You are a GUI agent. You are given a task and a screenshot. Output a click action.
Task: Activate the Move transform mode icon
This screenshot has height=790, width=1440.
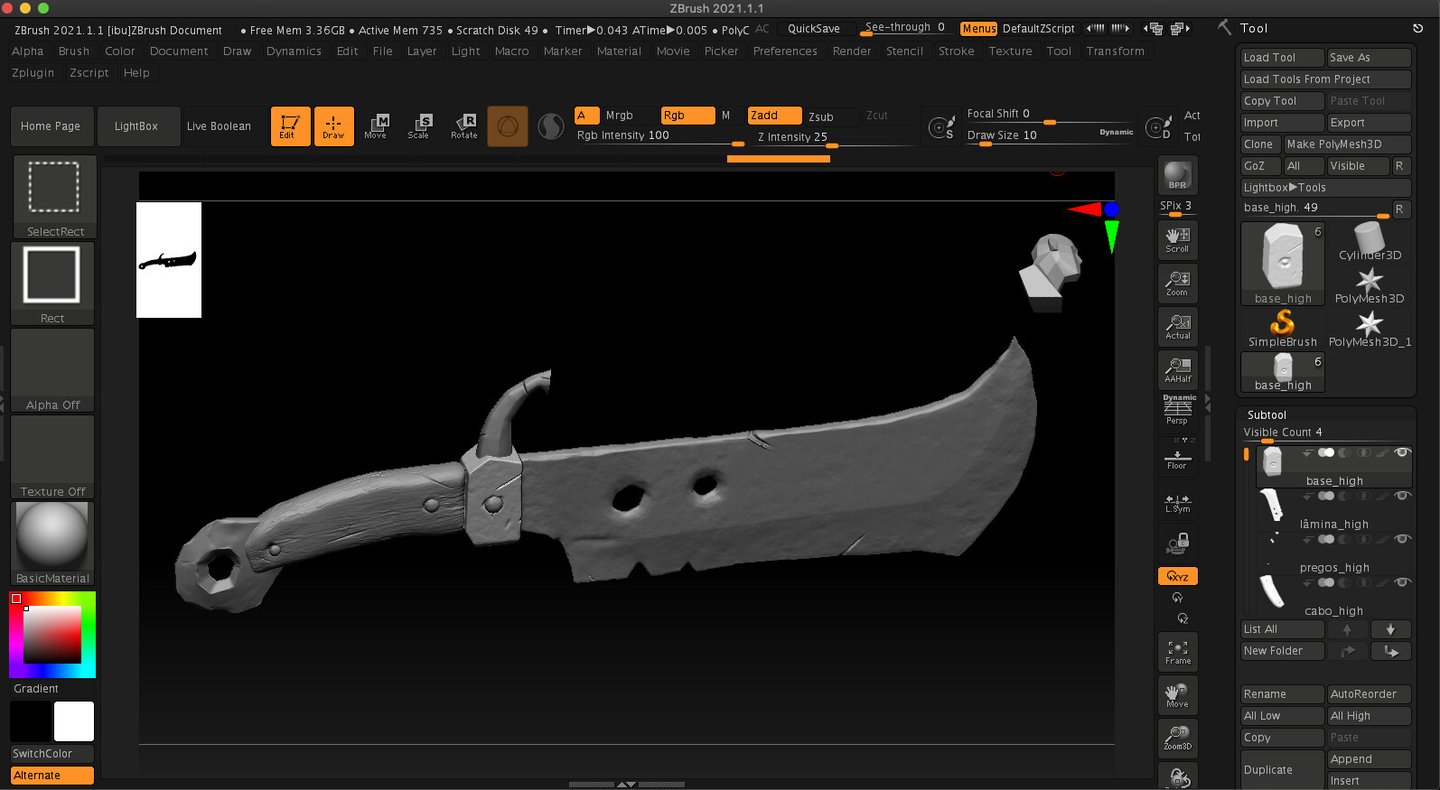click(376, 126)
